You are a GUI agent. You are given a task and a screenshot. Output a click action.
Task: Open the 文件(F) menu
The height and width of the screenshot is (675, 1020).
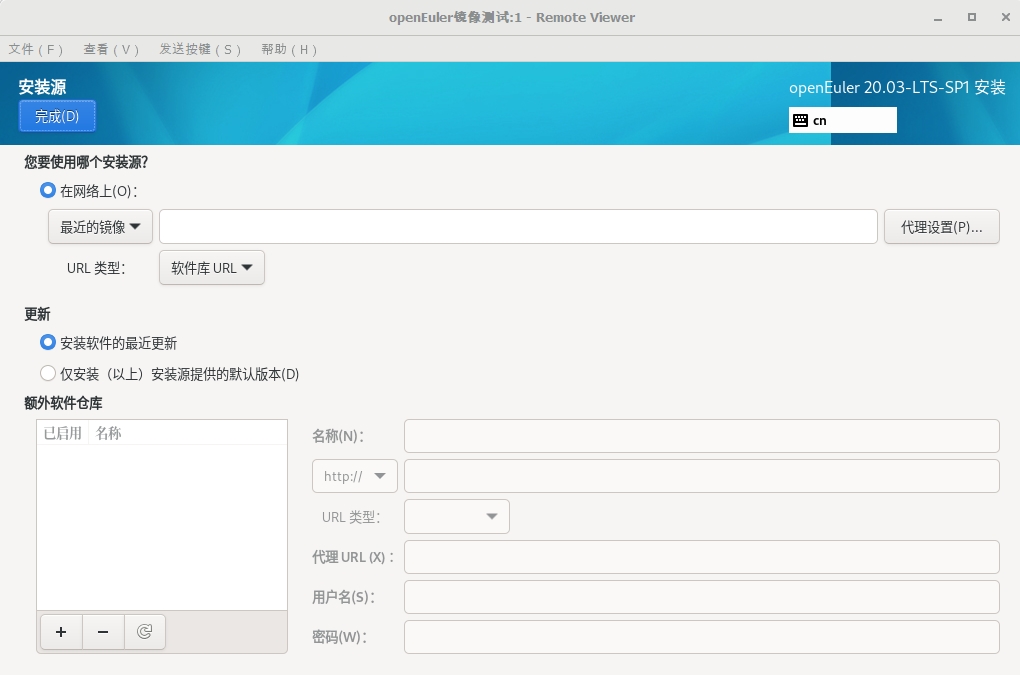click(36, 49)
